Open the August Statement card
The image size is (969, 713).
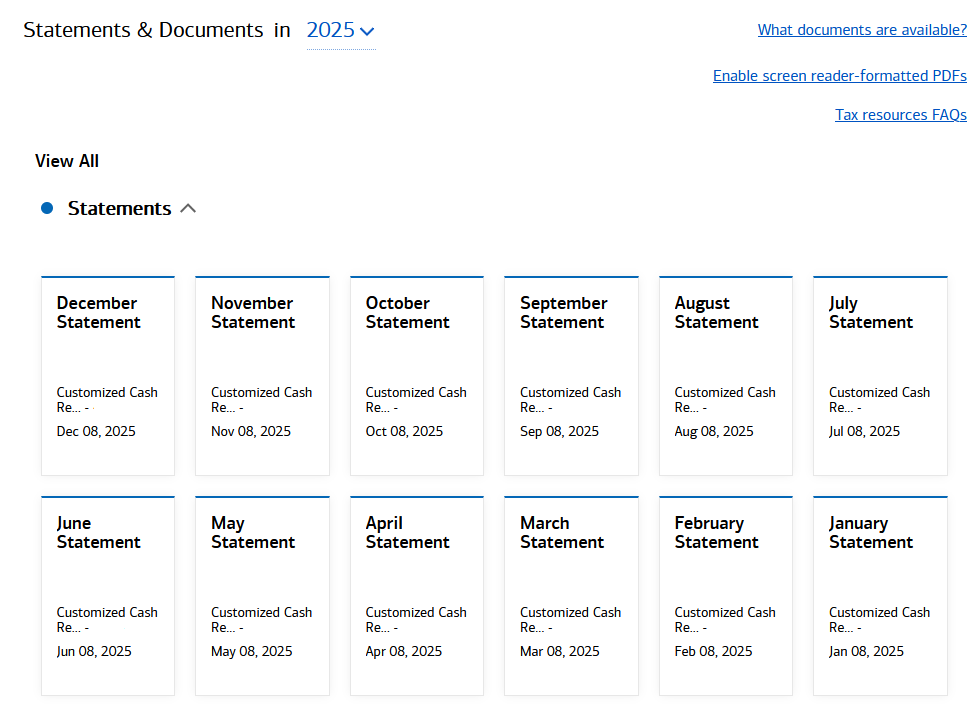tap(726, 375)
